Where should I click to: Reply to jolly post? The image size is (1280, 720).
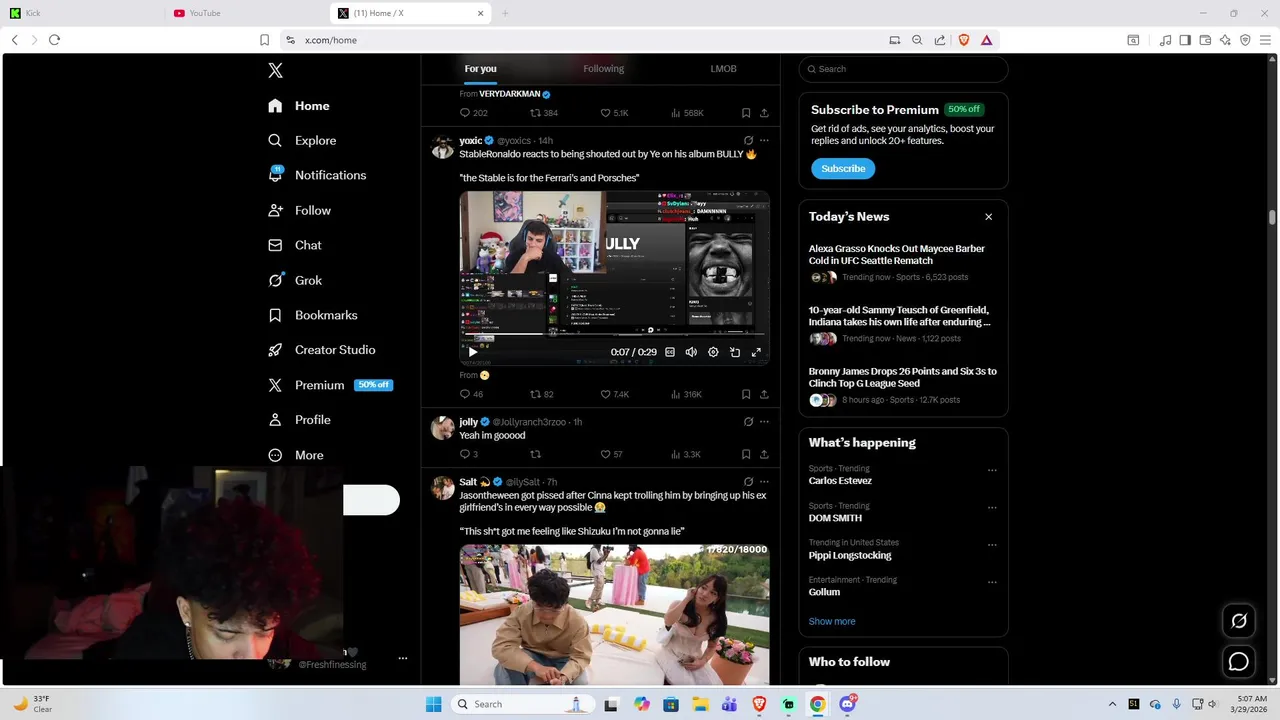click(x=468, y=454)
